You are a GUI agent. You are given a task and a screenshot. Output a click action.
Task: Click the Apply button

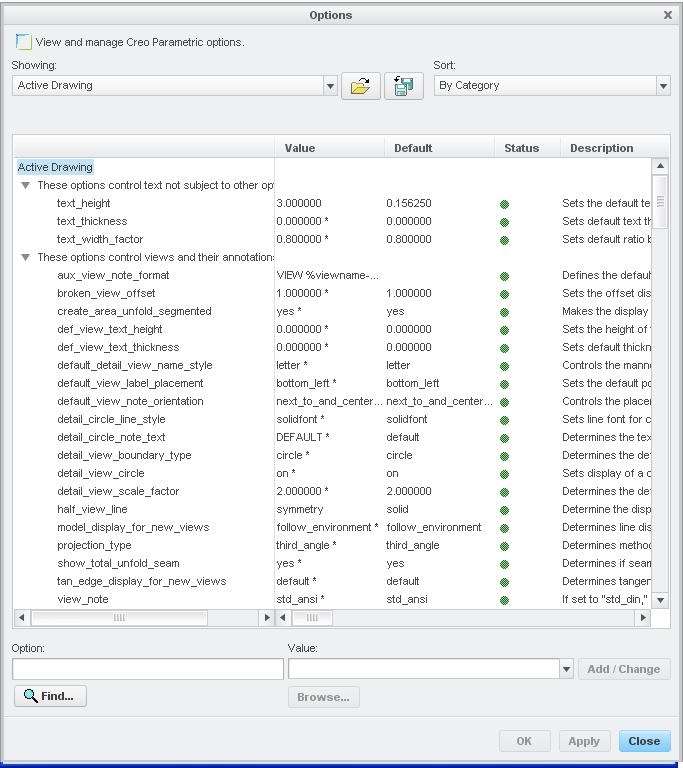tap(584, 741)
